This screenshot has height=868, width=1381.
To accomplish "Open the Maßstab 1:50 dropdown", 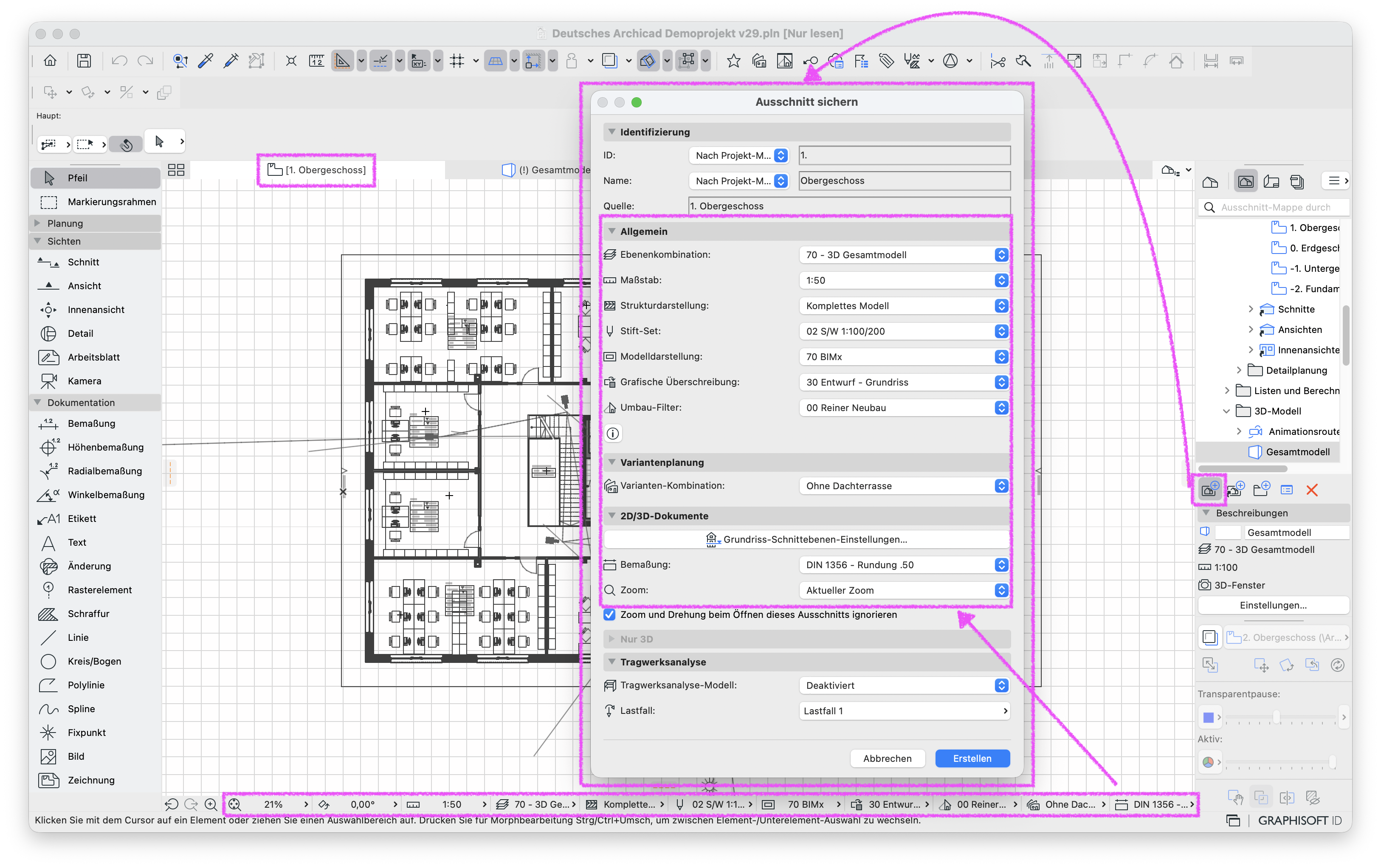I will click(x=903, y=280).
